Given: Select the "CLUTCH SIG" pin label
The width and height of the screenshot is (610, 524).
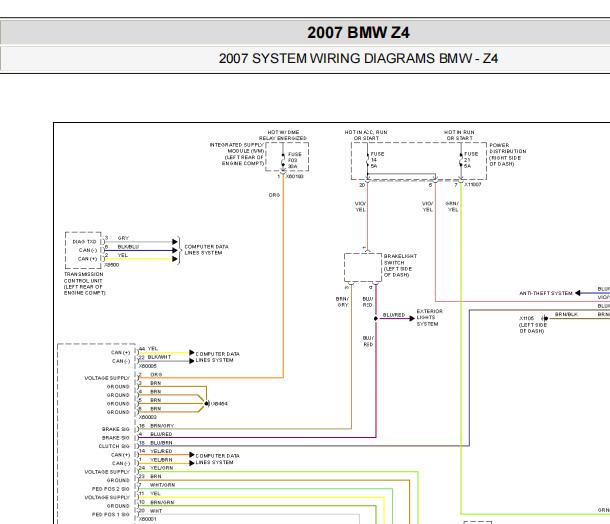Looking at the screenshot, I should pyautogui.click(x=114, y=446).
